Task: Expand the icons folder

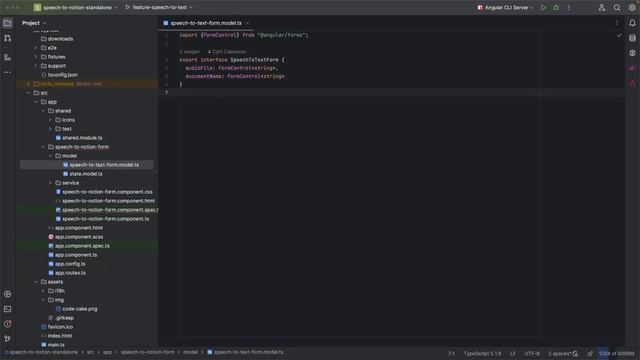Action: [51, 120]
